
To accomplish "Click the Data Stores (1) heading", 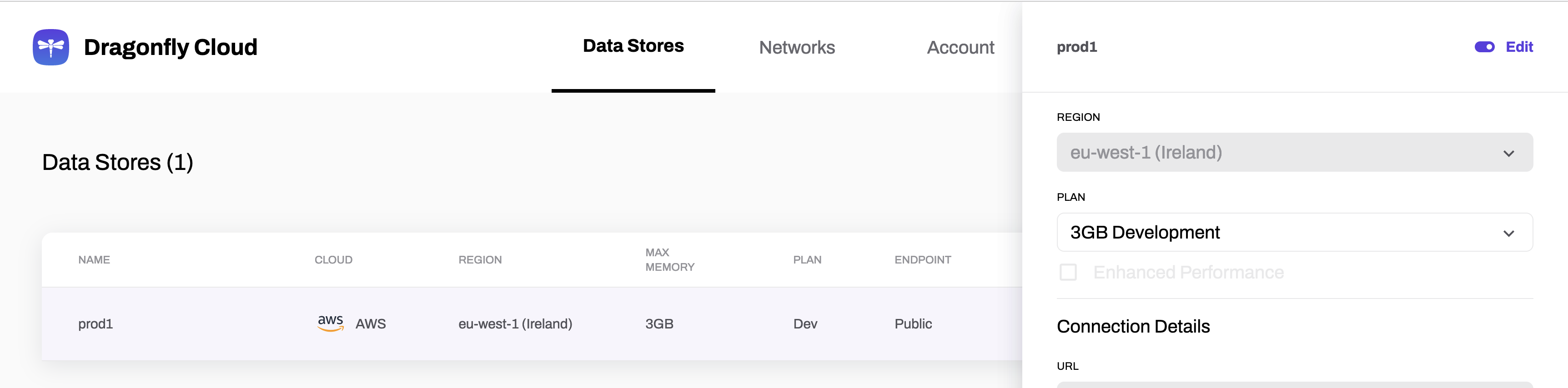I will pyautogui.click(x=117, y=162).
